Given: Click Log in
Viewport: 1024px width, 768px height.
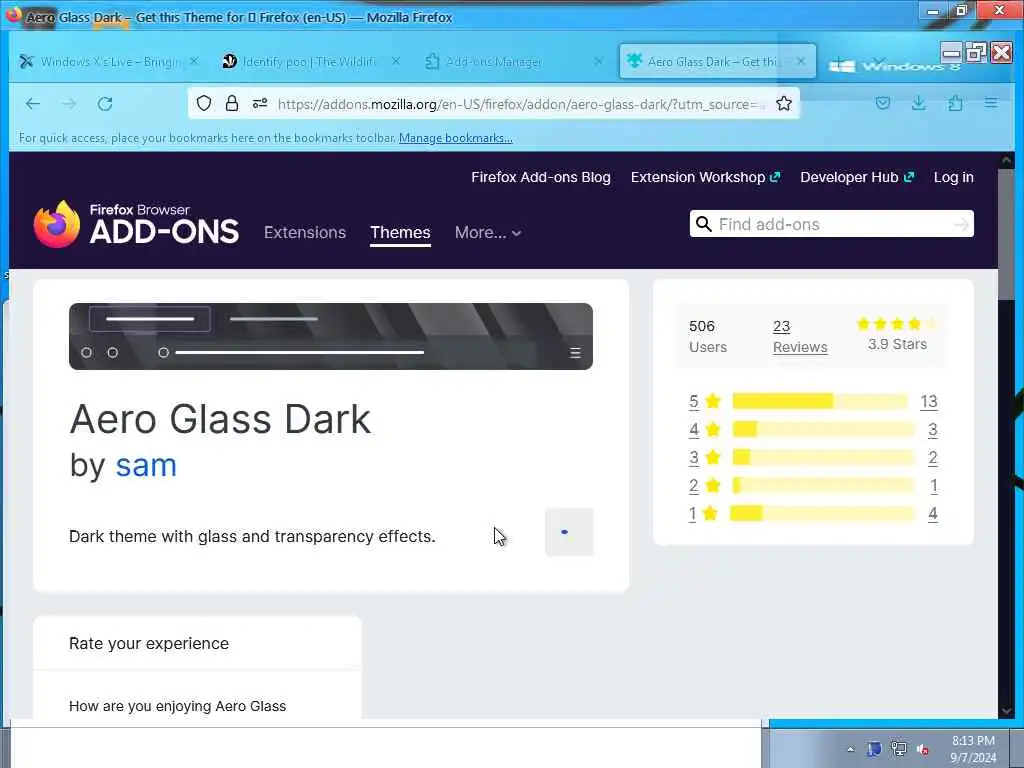Looking at the screenshot, I should 953,177.
